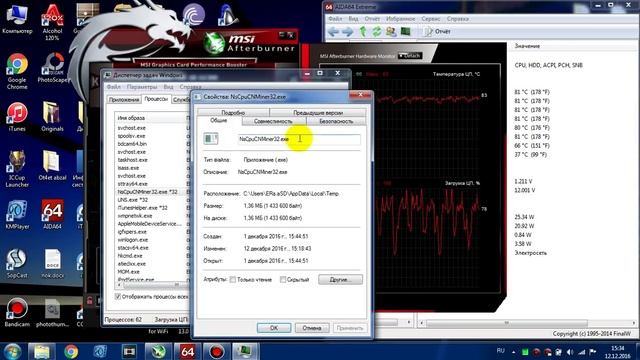Open the Справка menu in AIDA64
640x360 pixels.
[x=457, y=19]
